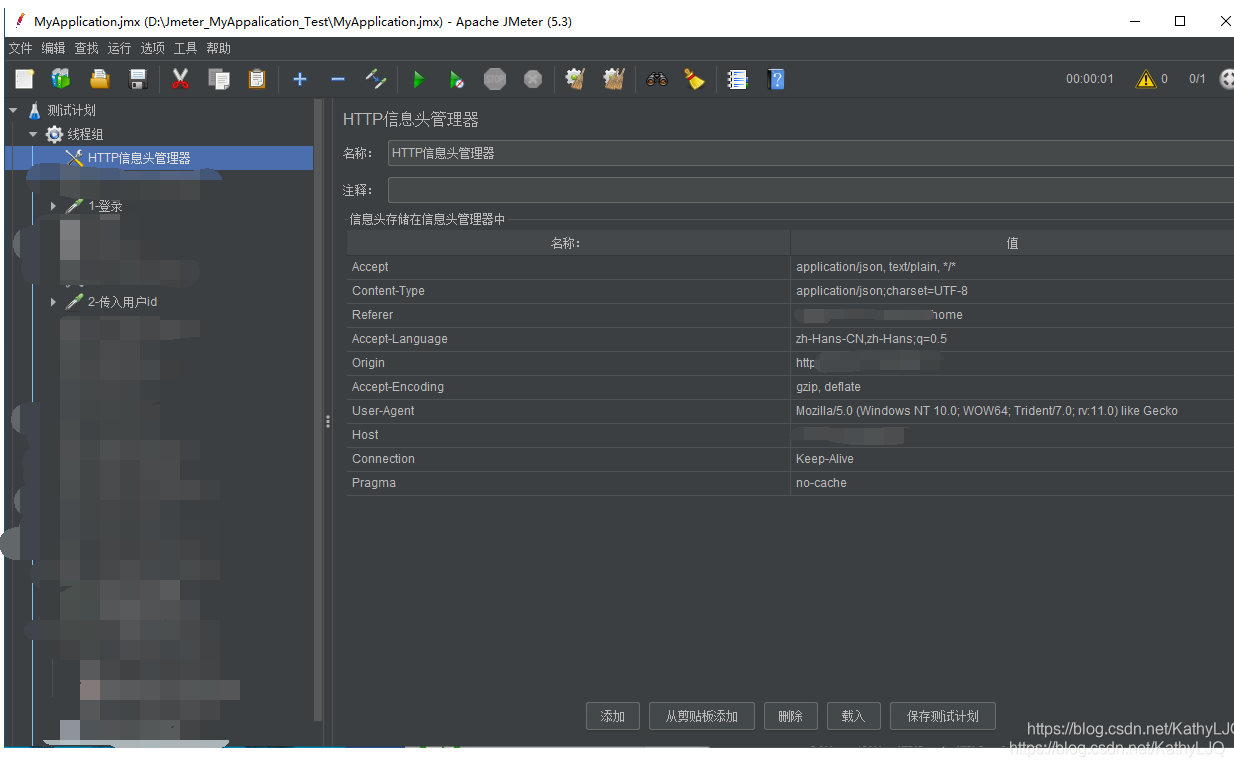Focus the 名称 name input field
Viewport: 1234px width, 767px height.
pyautogui.click(x=810, y=153)
